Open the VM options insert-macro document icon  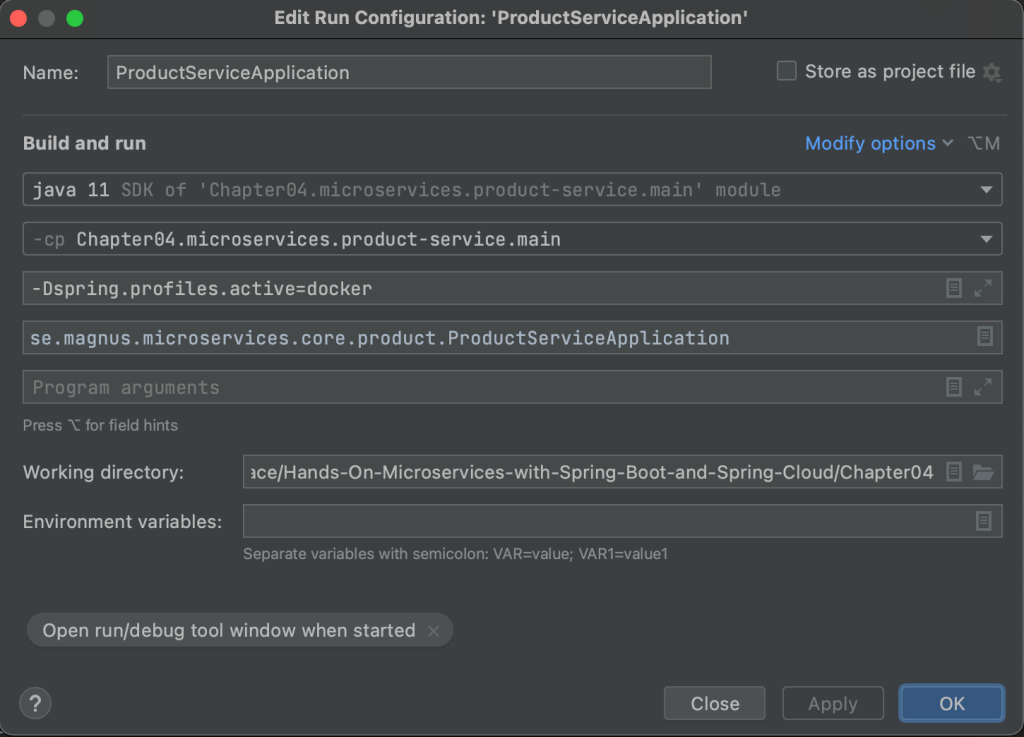pos(954,288)
